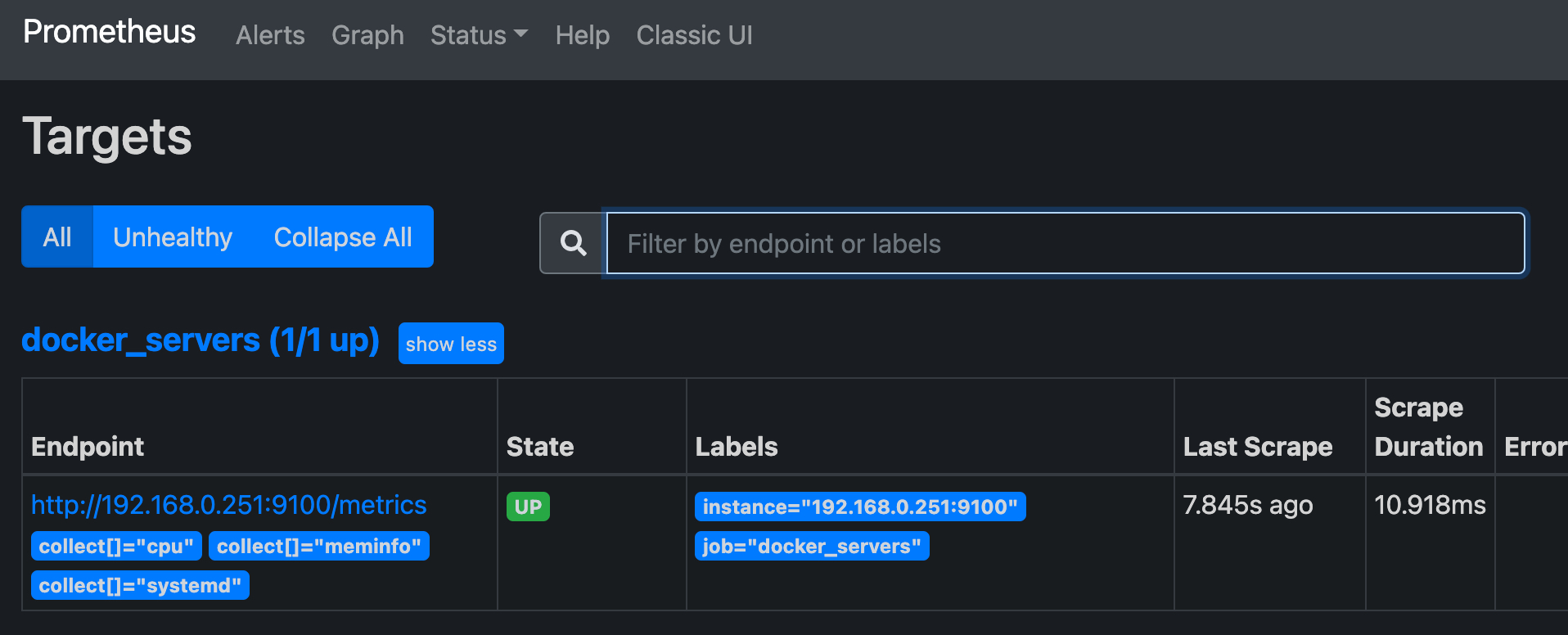Screen dimensions: 1568x635
Task: Open the Status dropdown menu
Action: click(479, 35)
